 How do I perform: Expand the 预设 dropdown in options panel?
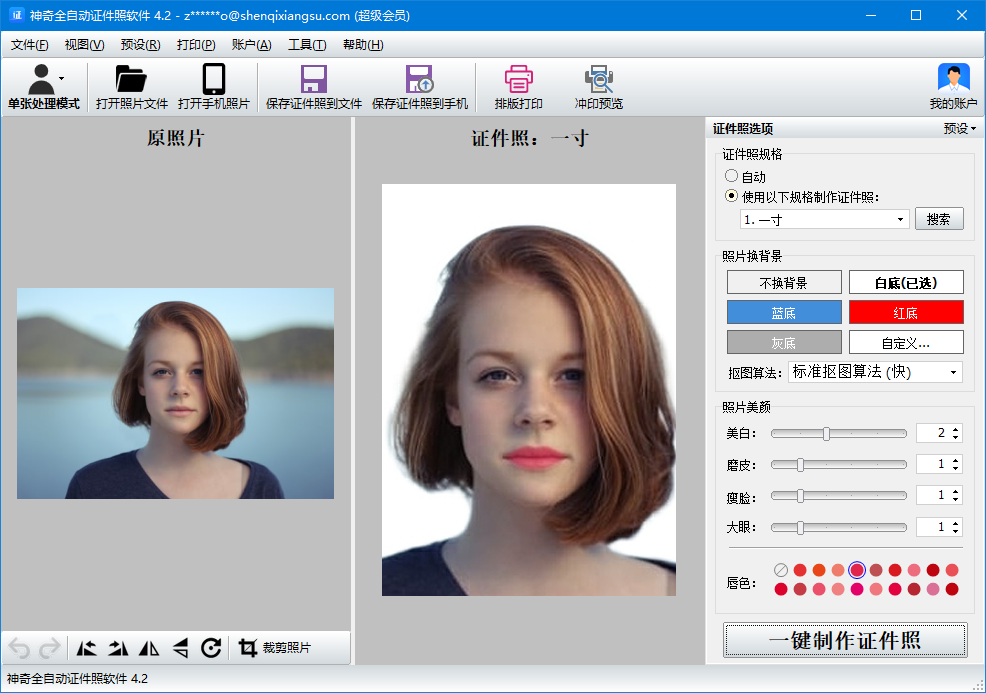(960, 128)
